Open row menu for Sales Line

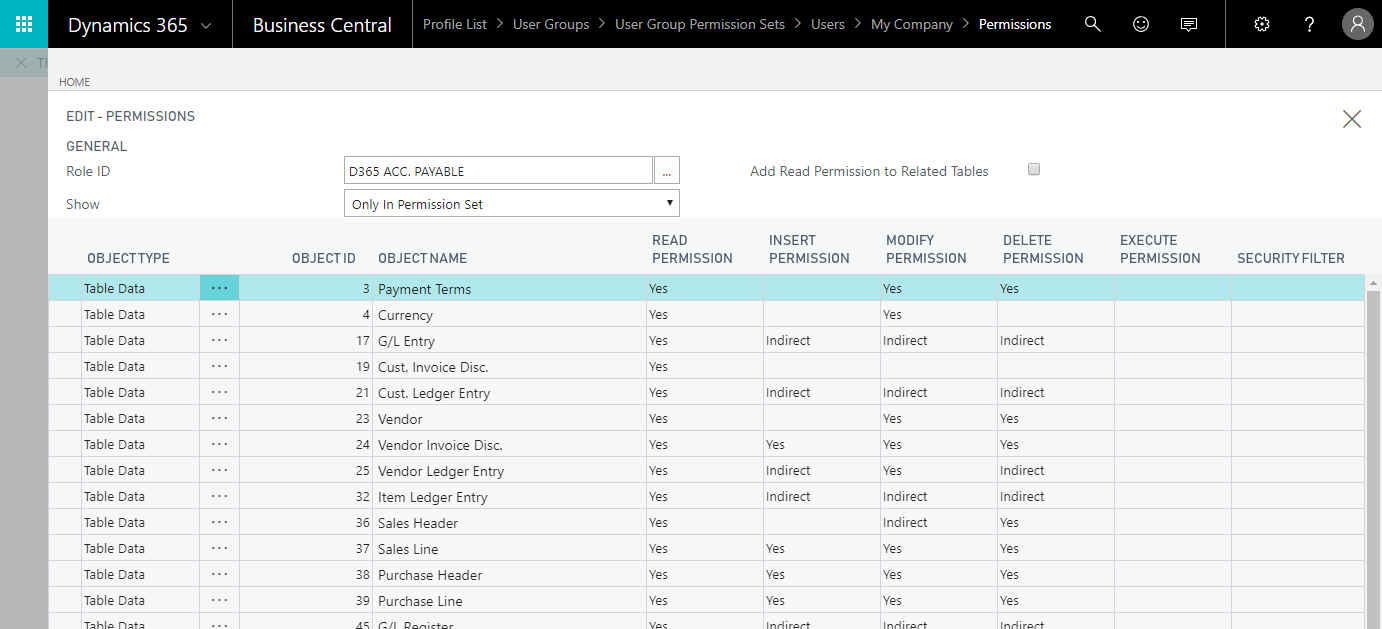coord(220,548)
